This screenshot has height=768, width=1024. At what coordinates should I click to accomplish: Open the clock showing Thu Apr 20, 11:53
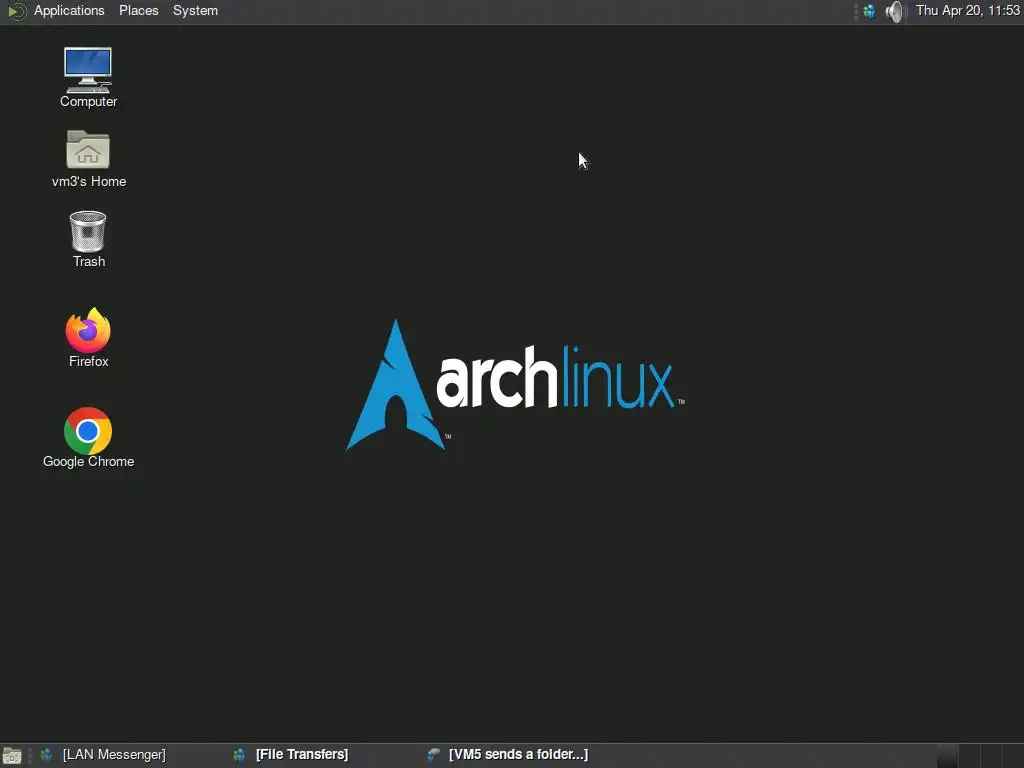(968, 11)
